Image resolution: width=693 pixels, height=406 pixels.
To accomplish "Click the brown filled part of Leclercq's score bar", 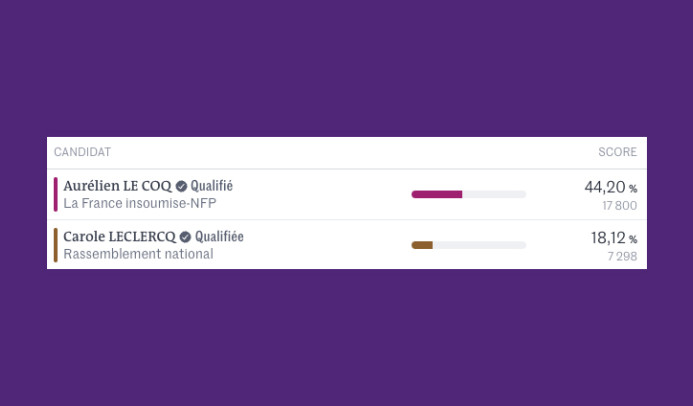I will click(422, 245).
